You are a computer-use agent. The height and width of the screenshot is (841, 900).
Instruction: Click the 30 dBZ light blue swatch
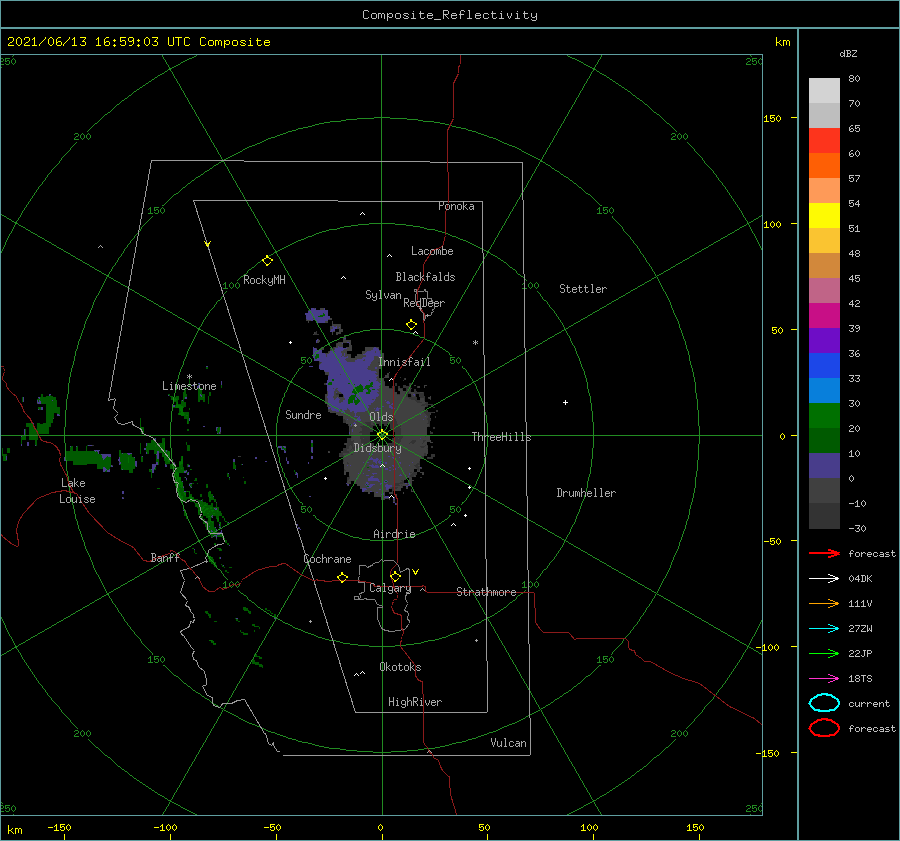point(824,390)
